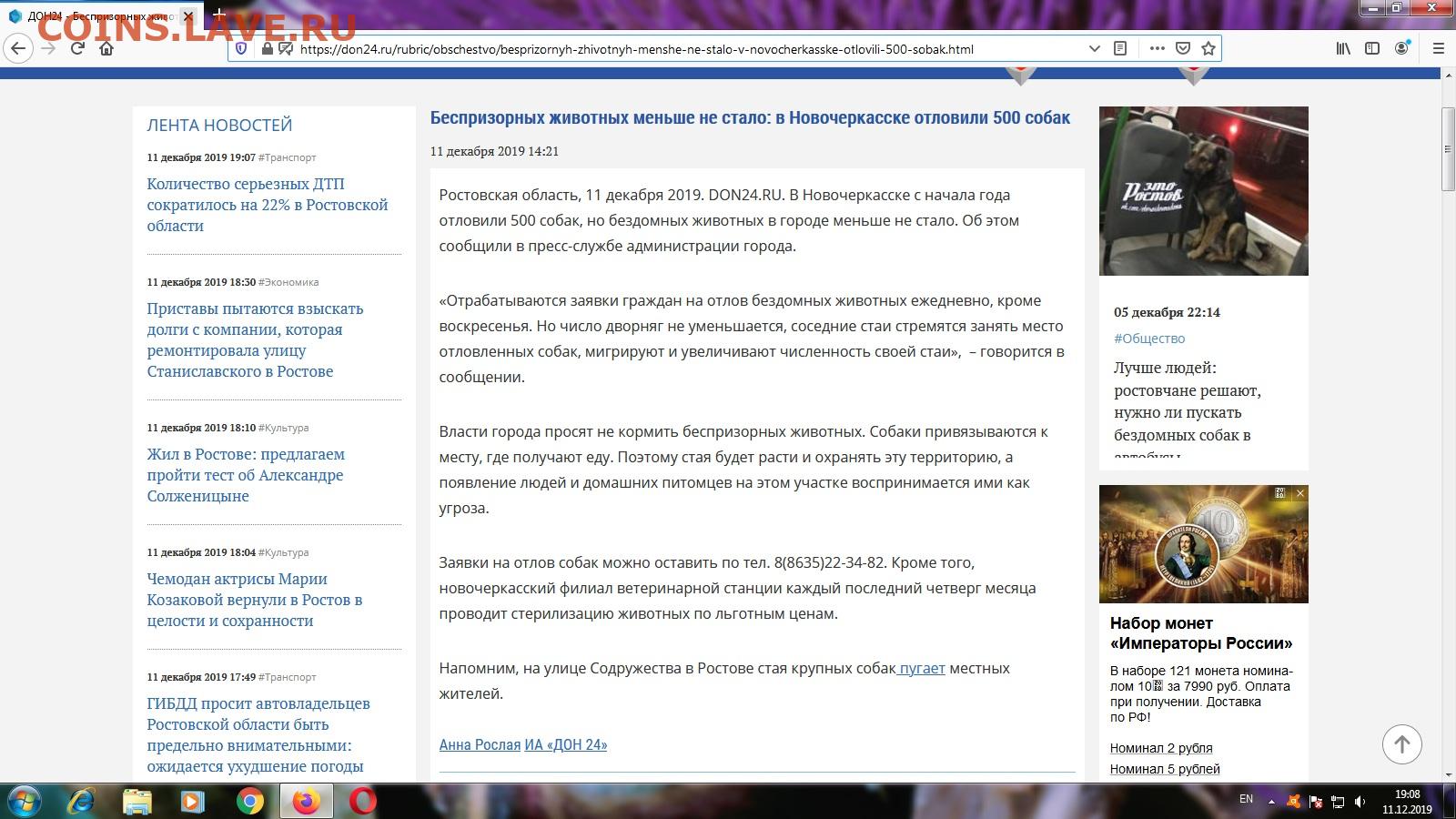Open the coins ad banner image
The image size is (1456, 819).
point(1204,544)
